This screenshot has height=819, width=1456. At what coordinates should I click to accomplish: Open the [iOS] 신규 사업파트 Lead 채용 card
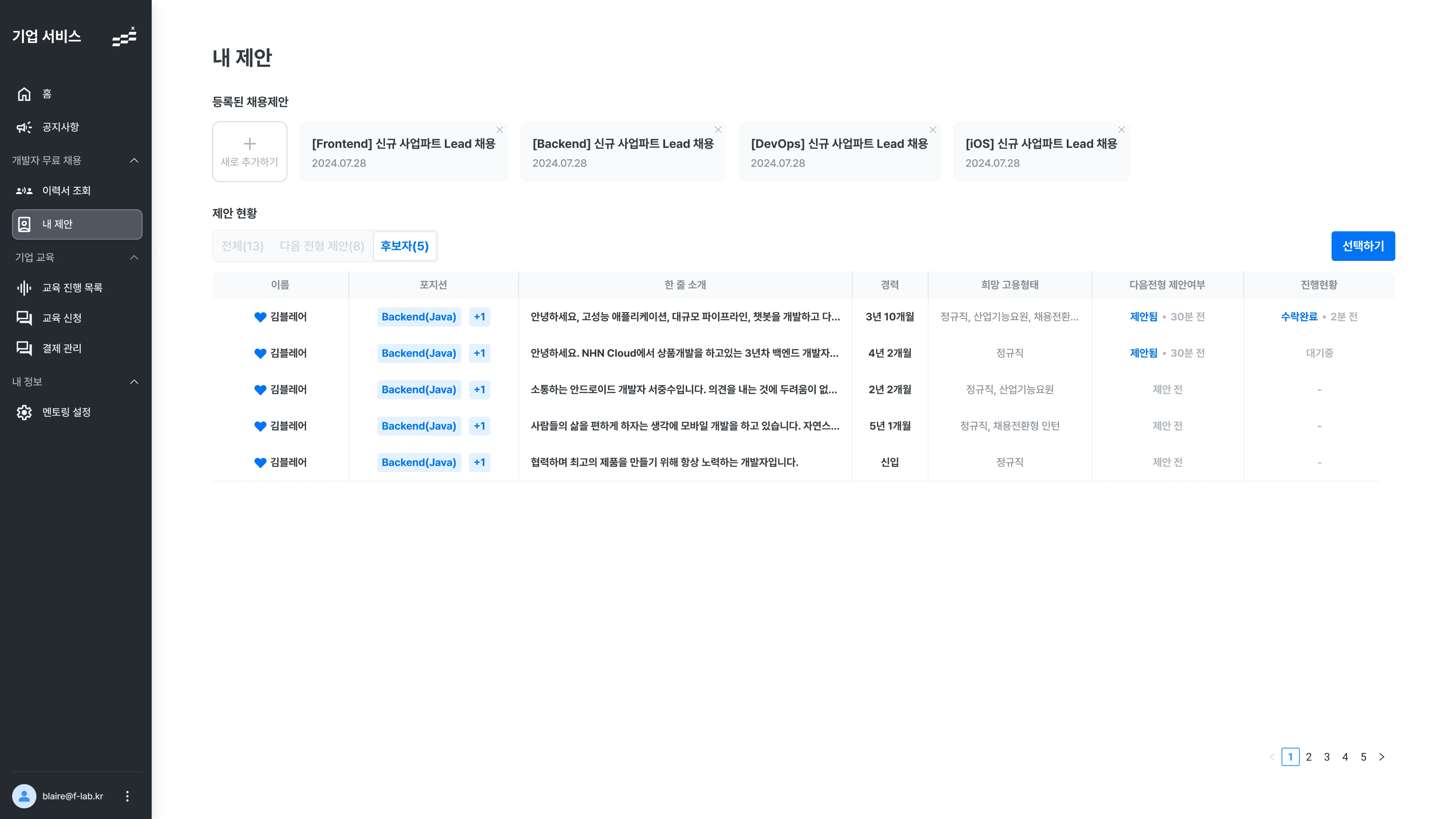(1041, 151)
